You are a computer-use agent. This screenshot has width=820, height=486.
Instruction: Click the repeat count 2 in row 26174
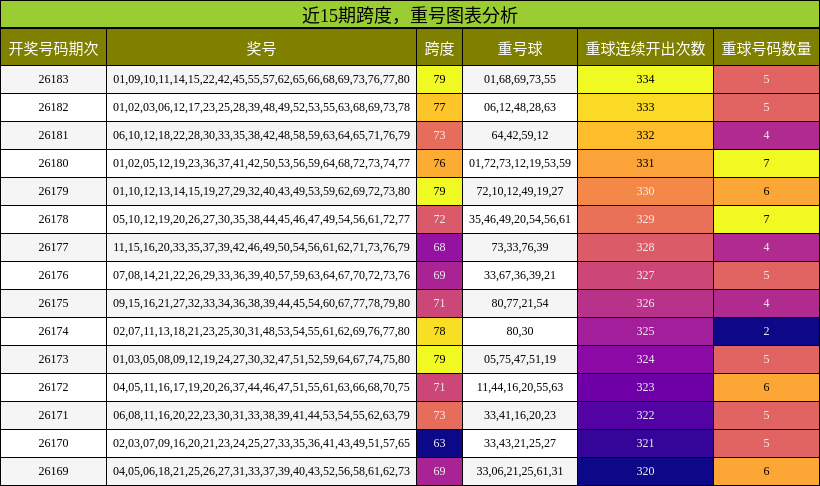tap(767, 331)
